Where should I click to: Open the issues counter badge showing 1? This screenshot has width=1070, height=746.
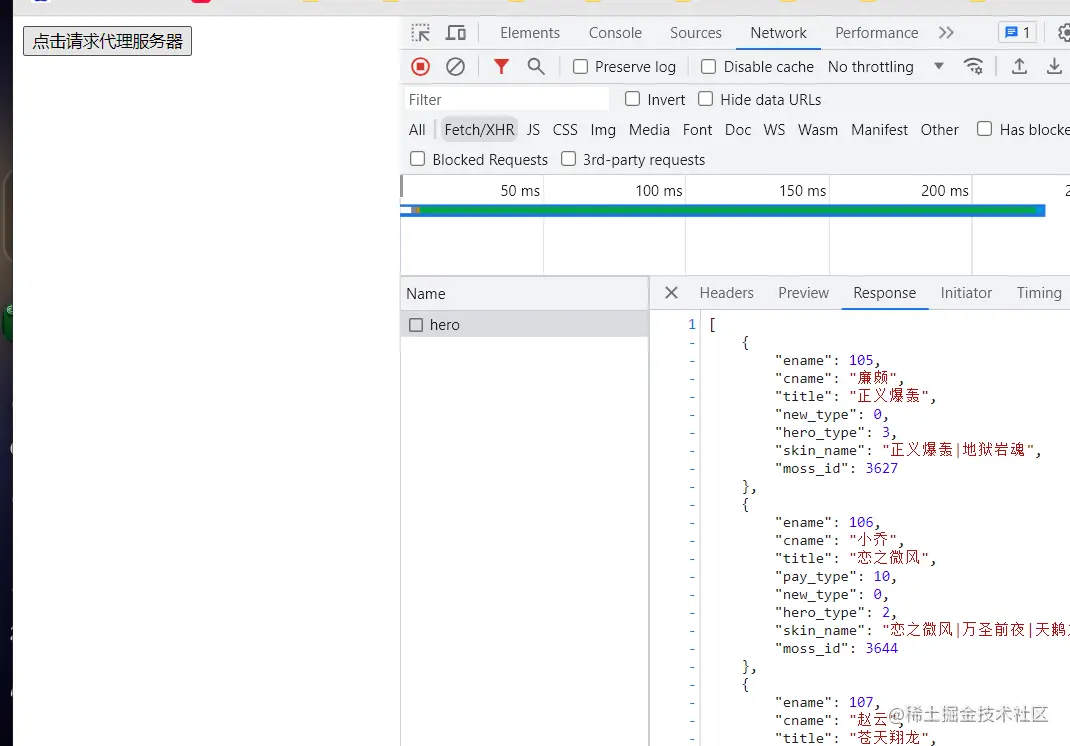pyautogui.click(x=1017, y=32)
